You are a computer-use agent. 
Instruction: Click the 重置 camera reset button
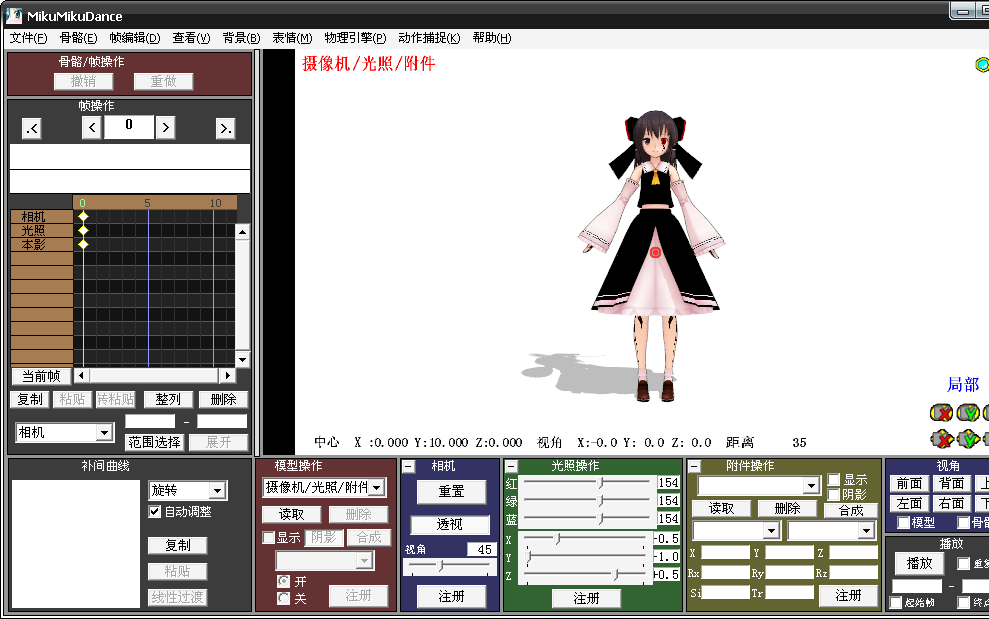[x=451, y=492]
